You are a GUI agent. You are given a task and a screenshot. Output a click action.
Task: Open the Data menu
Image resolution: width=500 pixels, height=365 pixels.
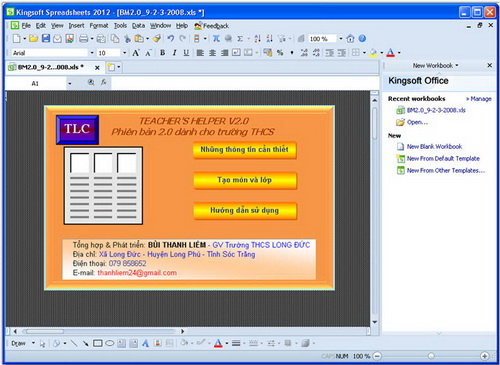pyautogui.click(x=138, y=26)
